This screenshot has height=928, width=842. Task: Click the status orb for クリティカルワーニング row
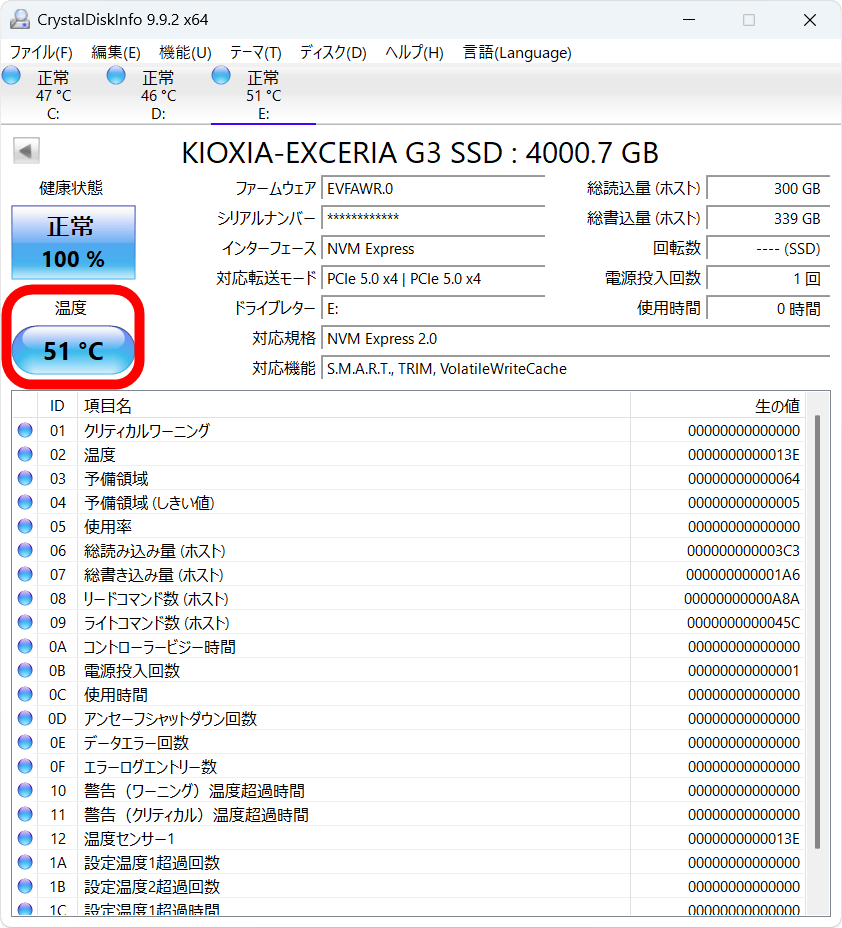(x=25, y=430)
